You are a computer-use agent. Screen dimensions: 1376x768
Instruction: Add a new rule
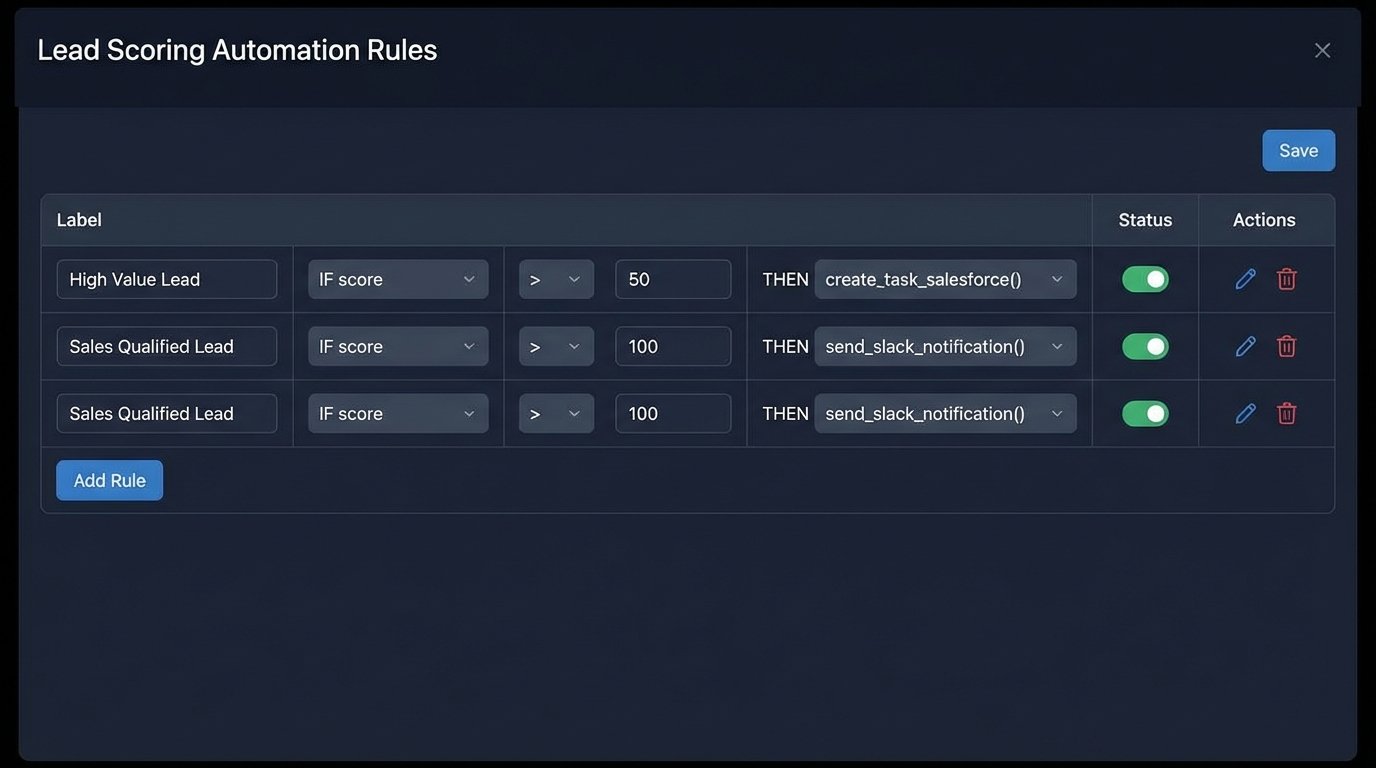tap(109, 480)
